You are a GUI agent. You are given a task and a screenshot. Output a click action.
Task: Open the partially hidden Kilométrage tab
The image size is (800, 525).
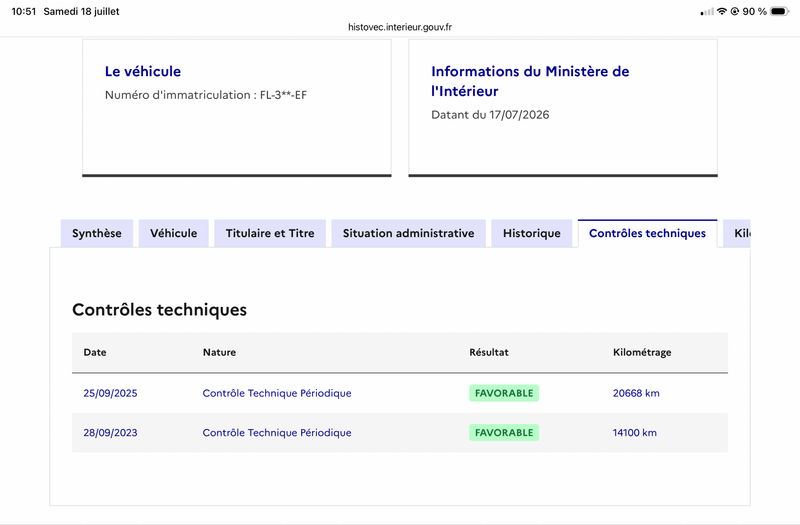coord(737,234)
